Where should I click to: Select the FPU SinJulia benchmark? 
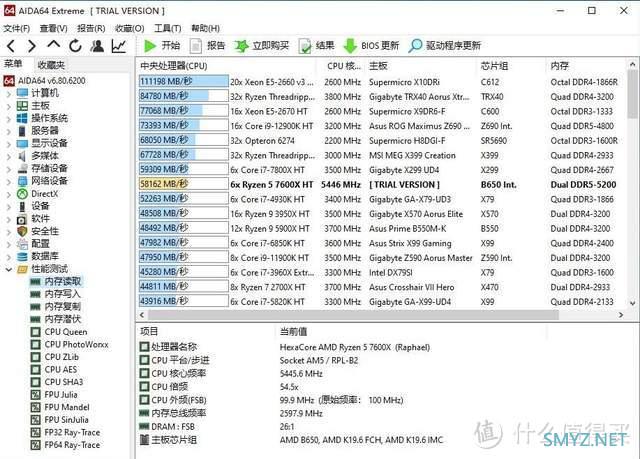click(60, 420)
